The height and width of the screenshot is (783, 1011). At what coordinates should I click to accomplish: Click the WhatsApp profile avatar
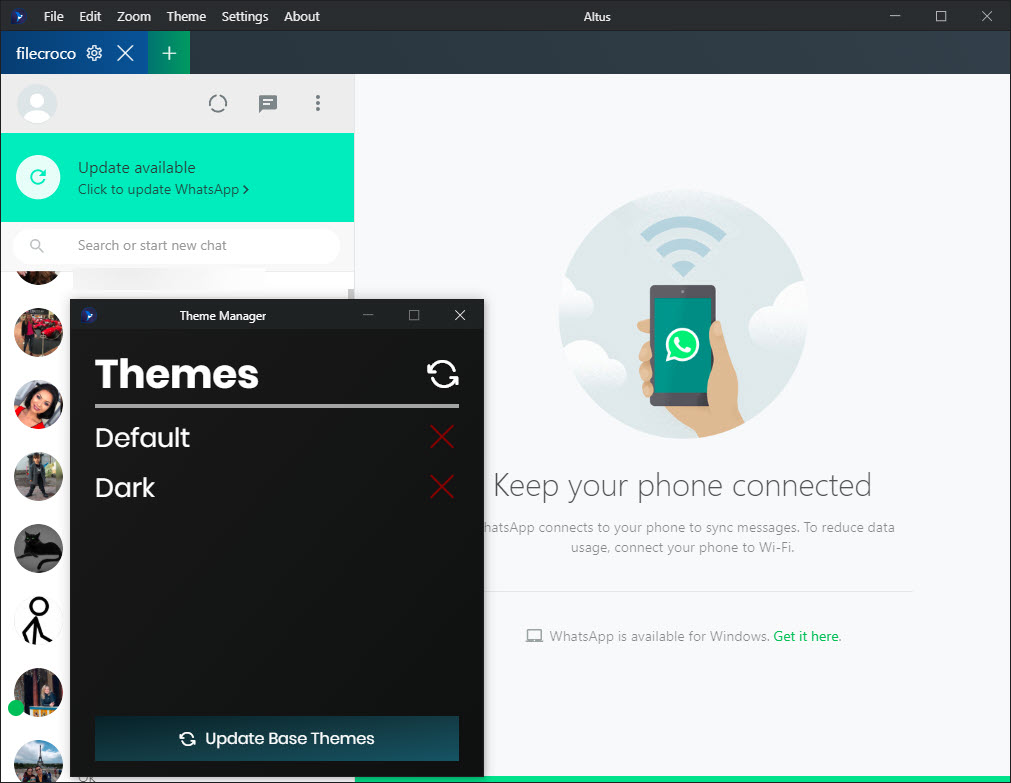37,103
